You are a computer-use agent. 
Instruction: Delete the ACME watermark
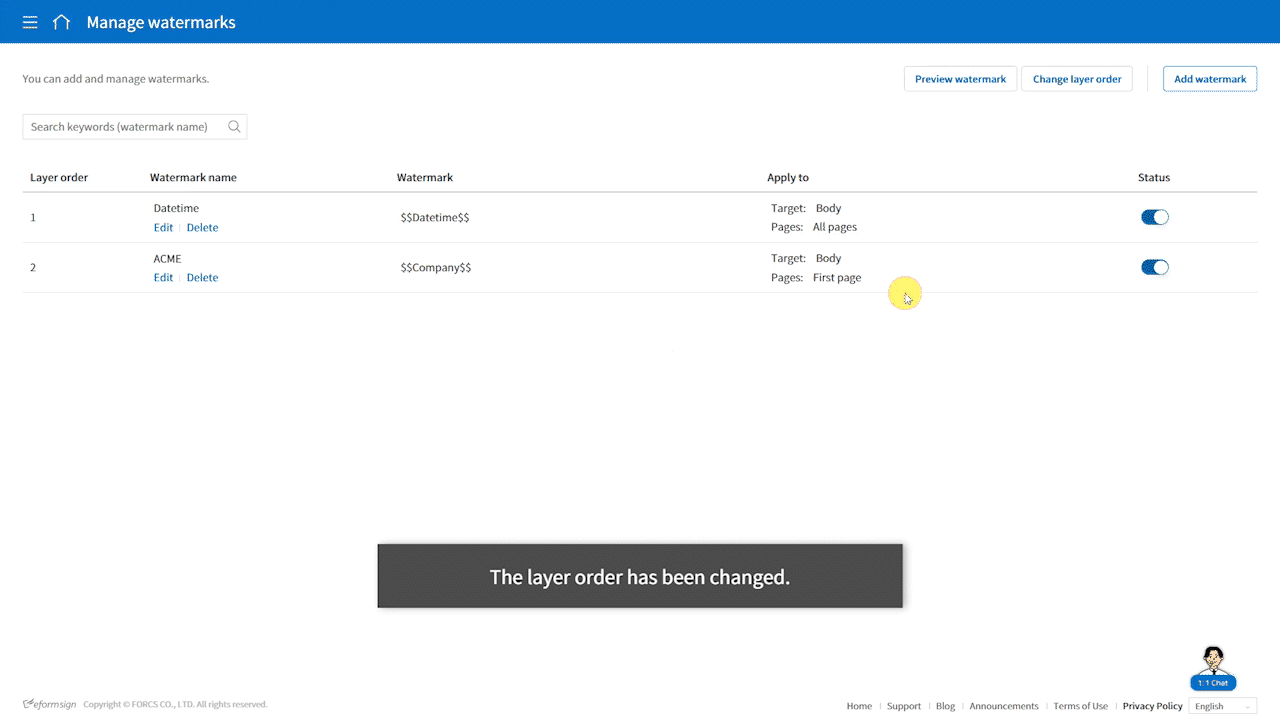click(x=202, y=278)
